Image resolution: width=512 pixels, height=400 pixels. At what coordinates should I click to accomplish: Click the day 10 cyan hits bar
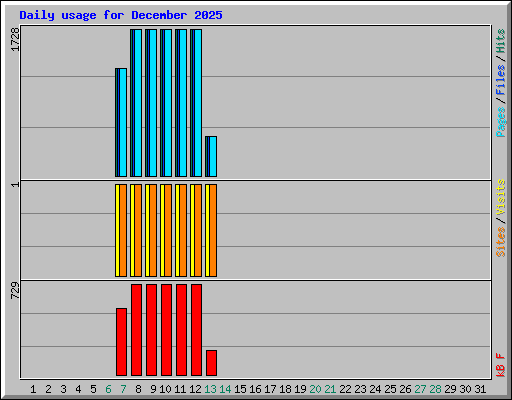pyautogui.click(x=168, y=103)
